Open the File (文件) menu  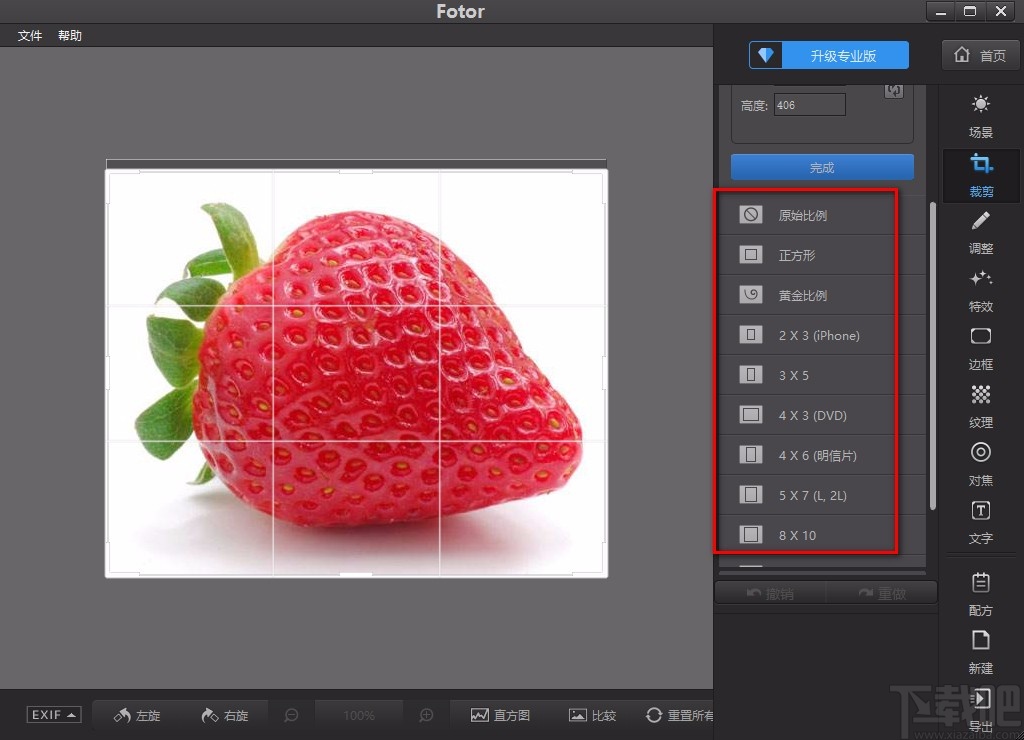(x=30, y=36)
